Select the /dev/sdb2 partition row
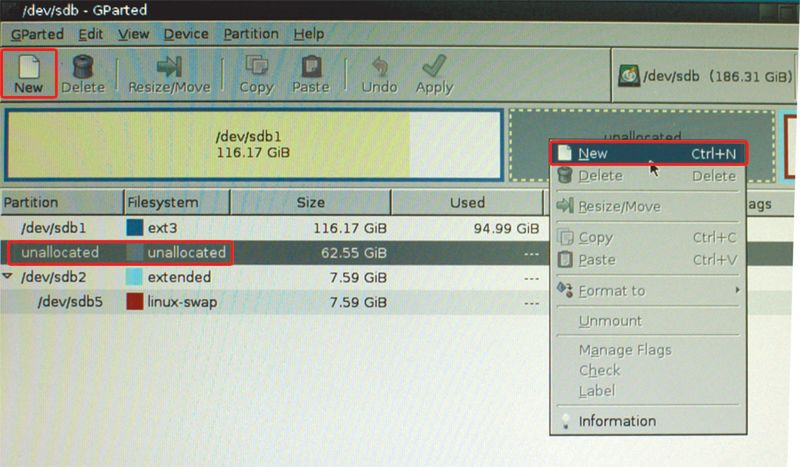Screen dimensions: 800x467 point(274,277)
